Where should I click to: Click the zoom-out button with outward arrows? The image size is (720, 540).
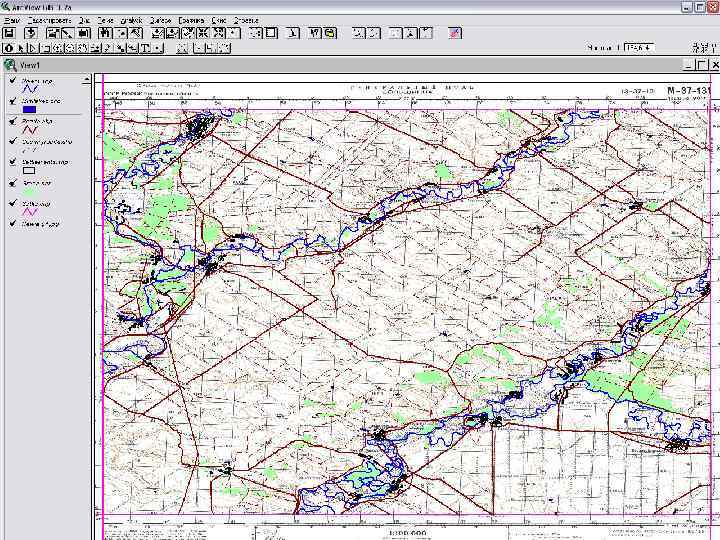[x=218, y=33]
